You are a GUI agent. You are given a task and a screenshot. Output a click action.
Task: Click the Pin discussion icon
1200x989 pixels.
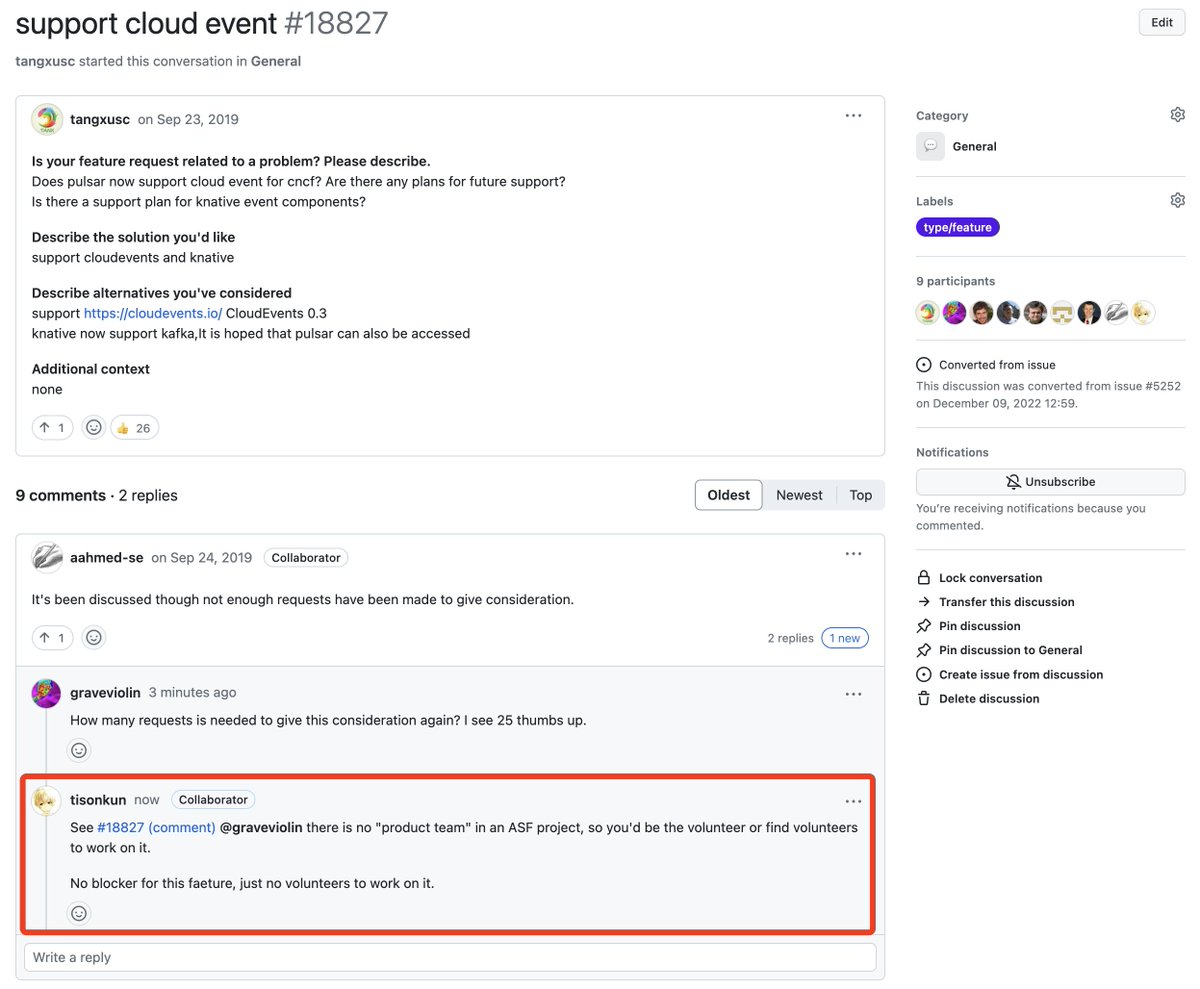925,625
